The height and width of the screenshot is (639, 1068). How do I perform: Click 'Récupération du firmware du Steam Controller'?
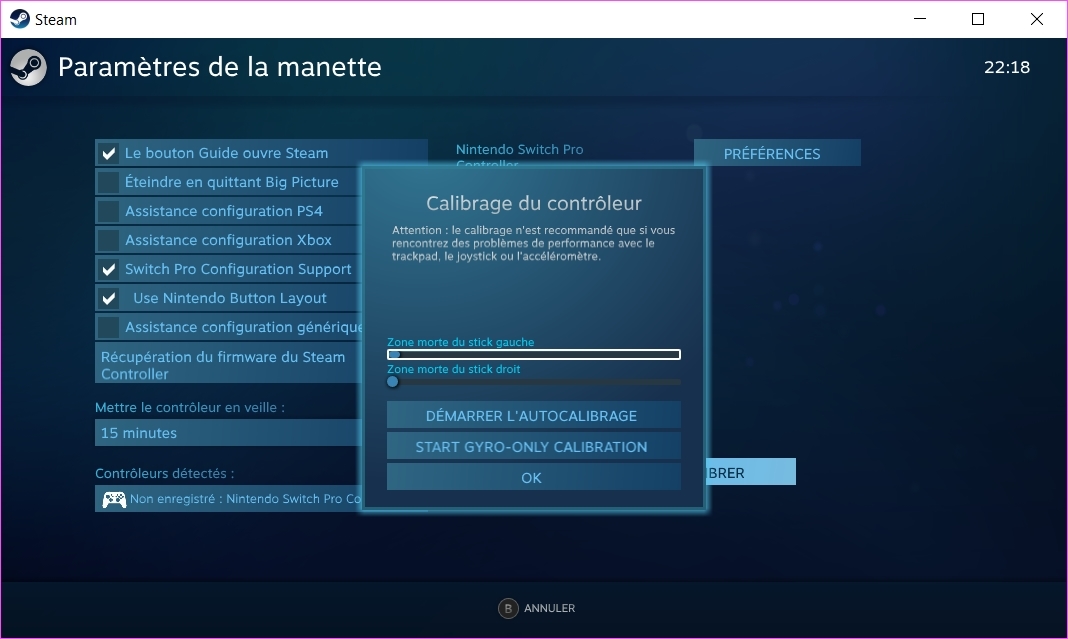(x=228, y=364)
